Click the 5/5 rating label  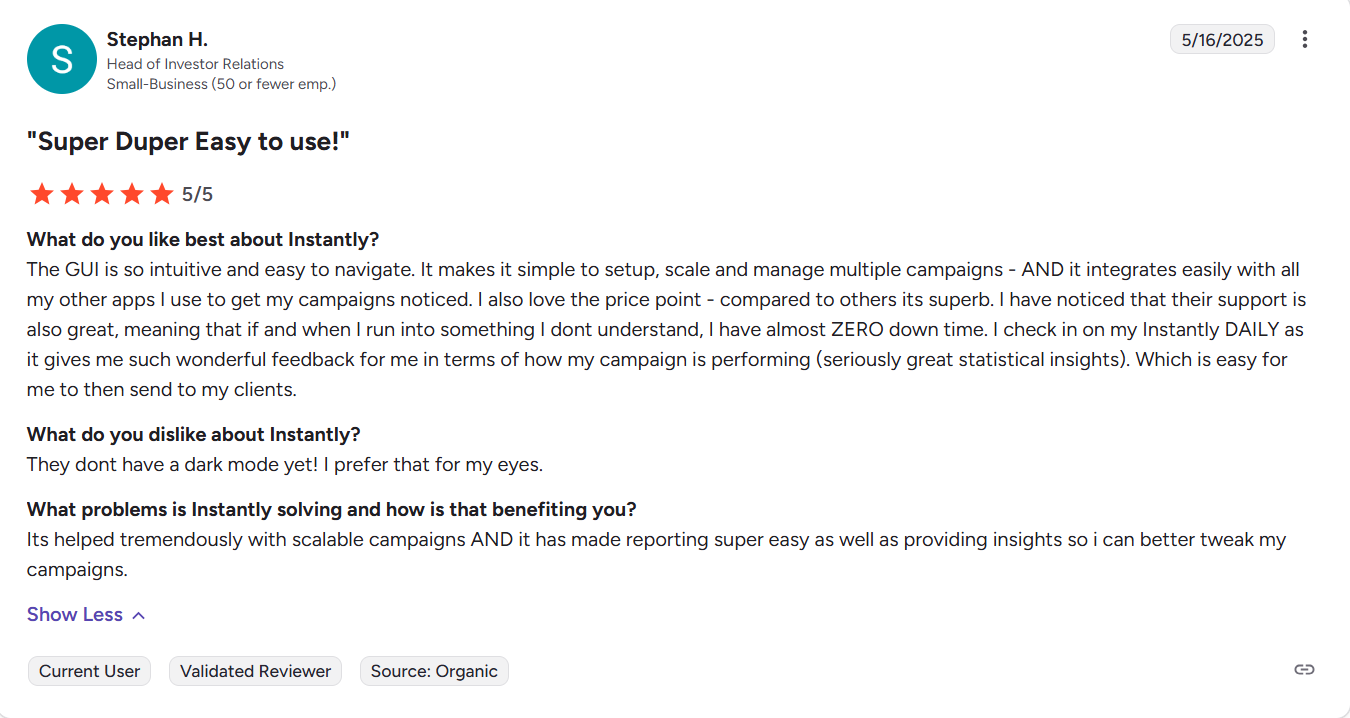(197, 193)
